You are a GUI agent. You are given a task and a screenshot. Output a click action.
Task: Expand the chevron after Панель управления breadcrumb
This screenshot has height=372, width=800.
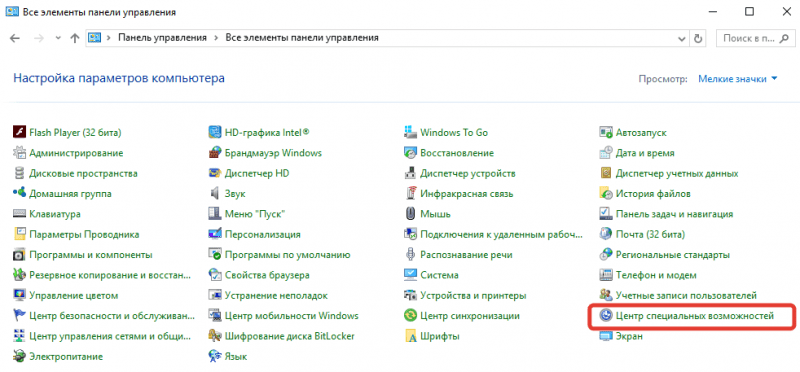pyautogui.click(x=216, y=38)
